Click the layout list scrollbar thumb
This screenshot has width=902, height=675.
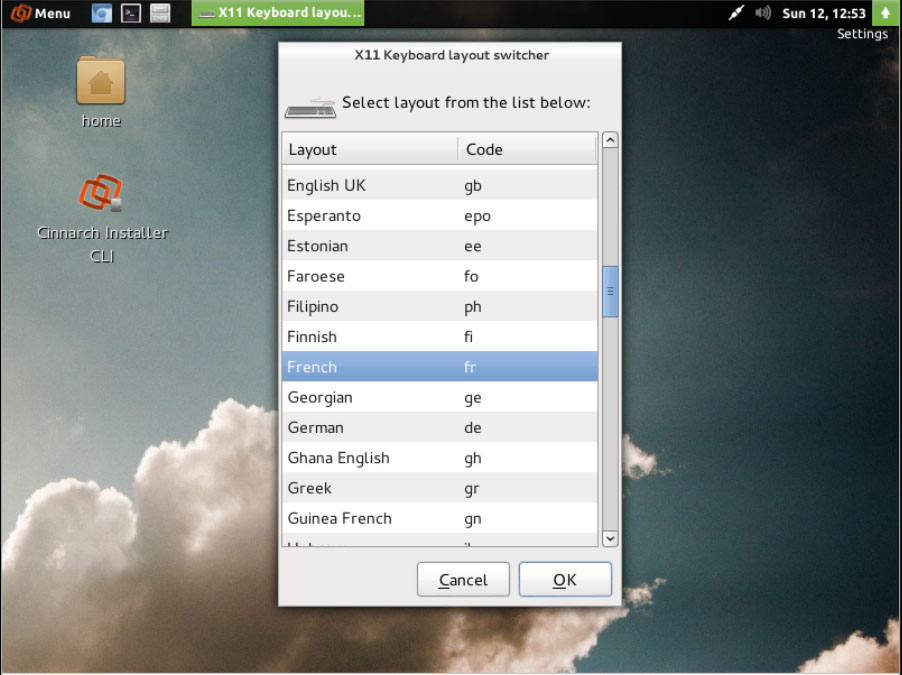pyautogui.click(x=610, y=291)
